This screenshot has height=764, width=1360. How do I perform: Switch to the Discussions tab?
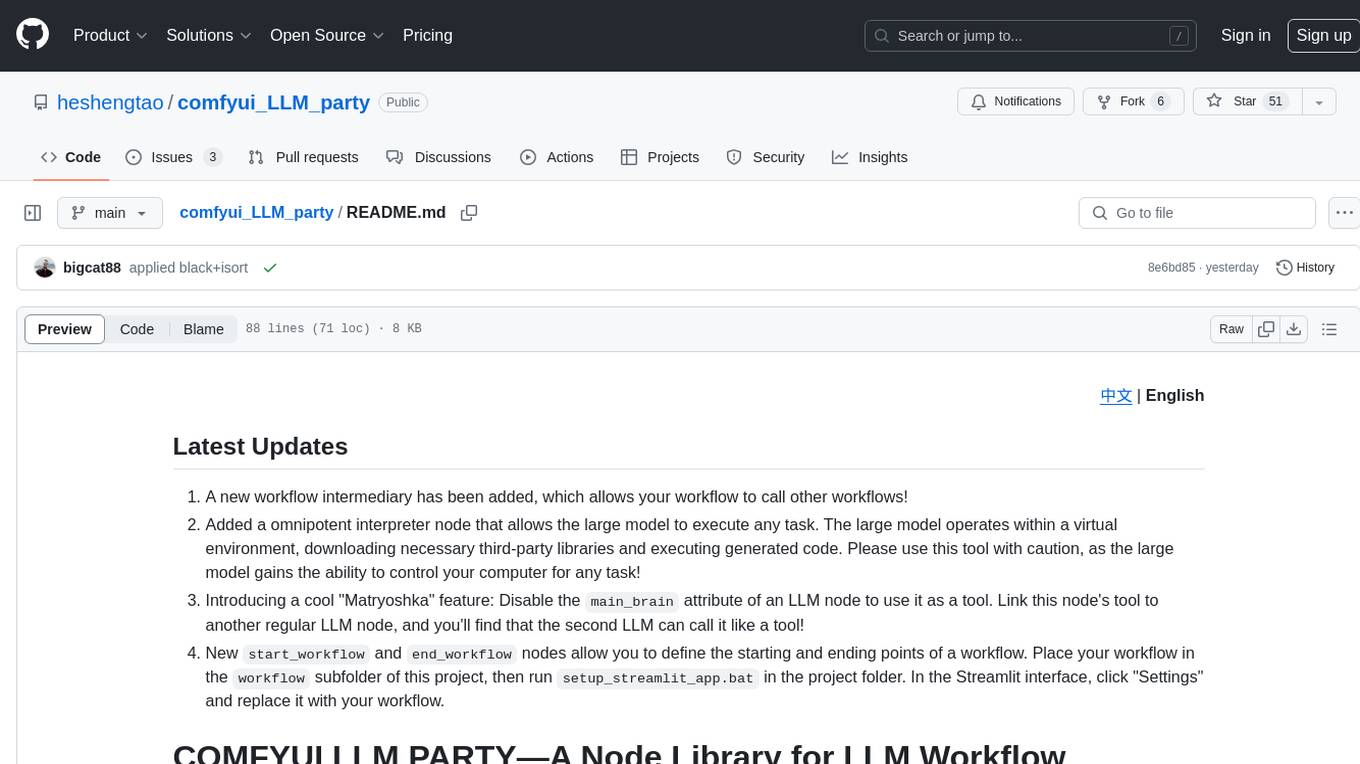click(x=438, y=157)
